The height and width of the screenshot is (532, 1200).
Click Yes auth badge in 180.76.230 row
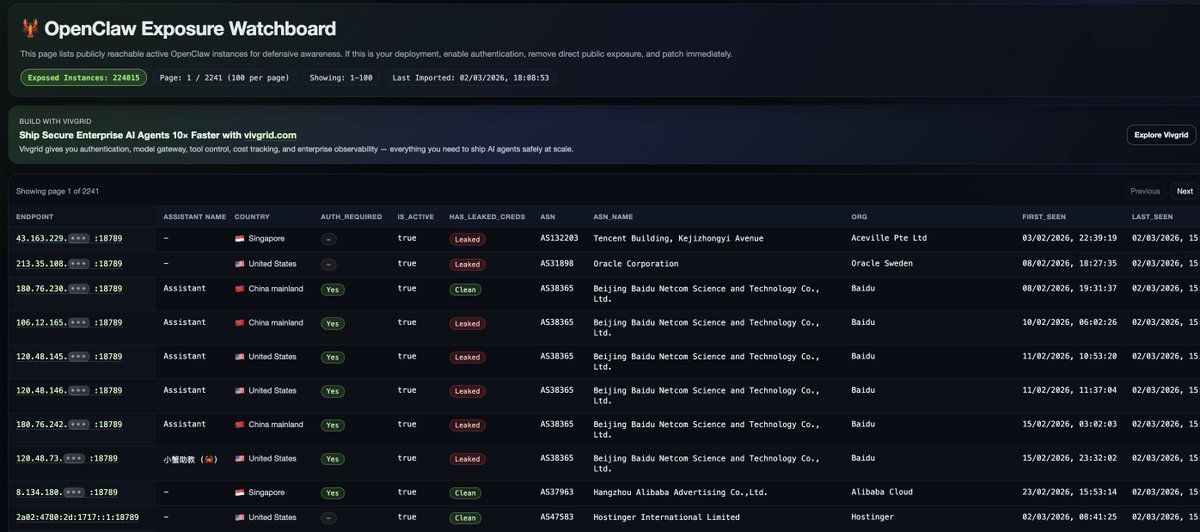point(332,290)
